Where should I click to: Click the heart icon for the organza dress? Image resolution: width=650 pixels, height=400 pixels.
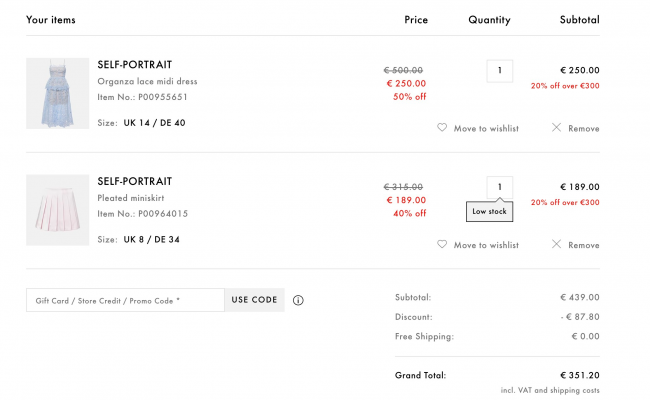tap(442, 128)
